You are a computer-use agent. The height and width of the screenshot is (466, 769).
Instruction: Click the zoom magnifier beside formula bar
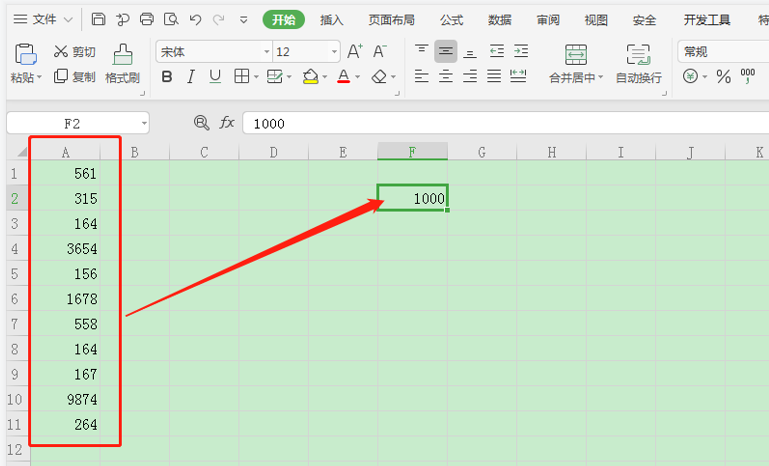tap(201, 123)
